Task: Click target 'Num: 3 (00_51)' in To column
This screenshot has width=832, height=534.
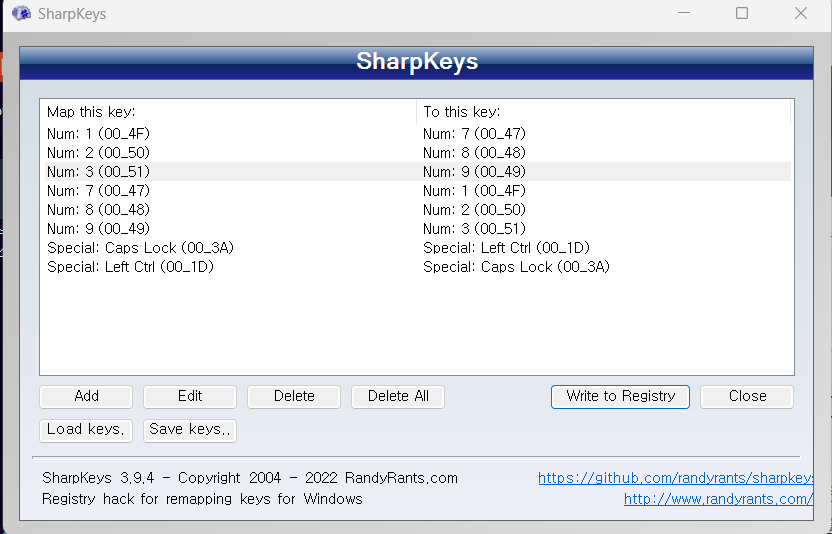Action: (474, 229)
